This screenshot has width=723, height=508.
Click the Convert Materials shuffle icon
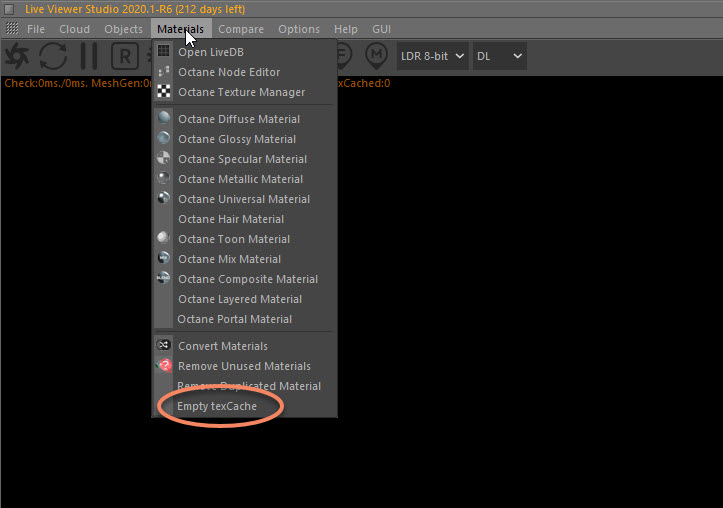(164, 345)
